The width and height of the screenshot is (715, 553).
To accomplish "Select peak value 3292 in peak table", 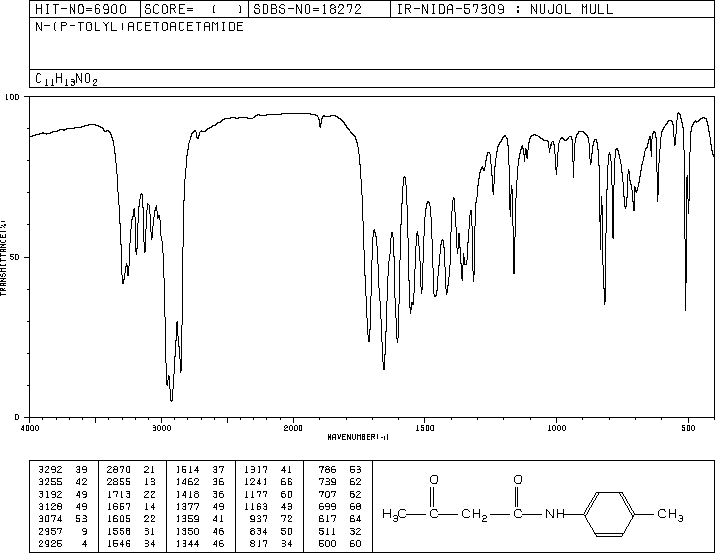I will [x=50, y=469].
